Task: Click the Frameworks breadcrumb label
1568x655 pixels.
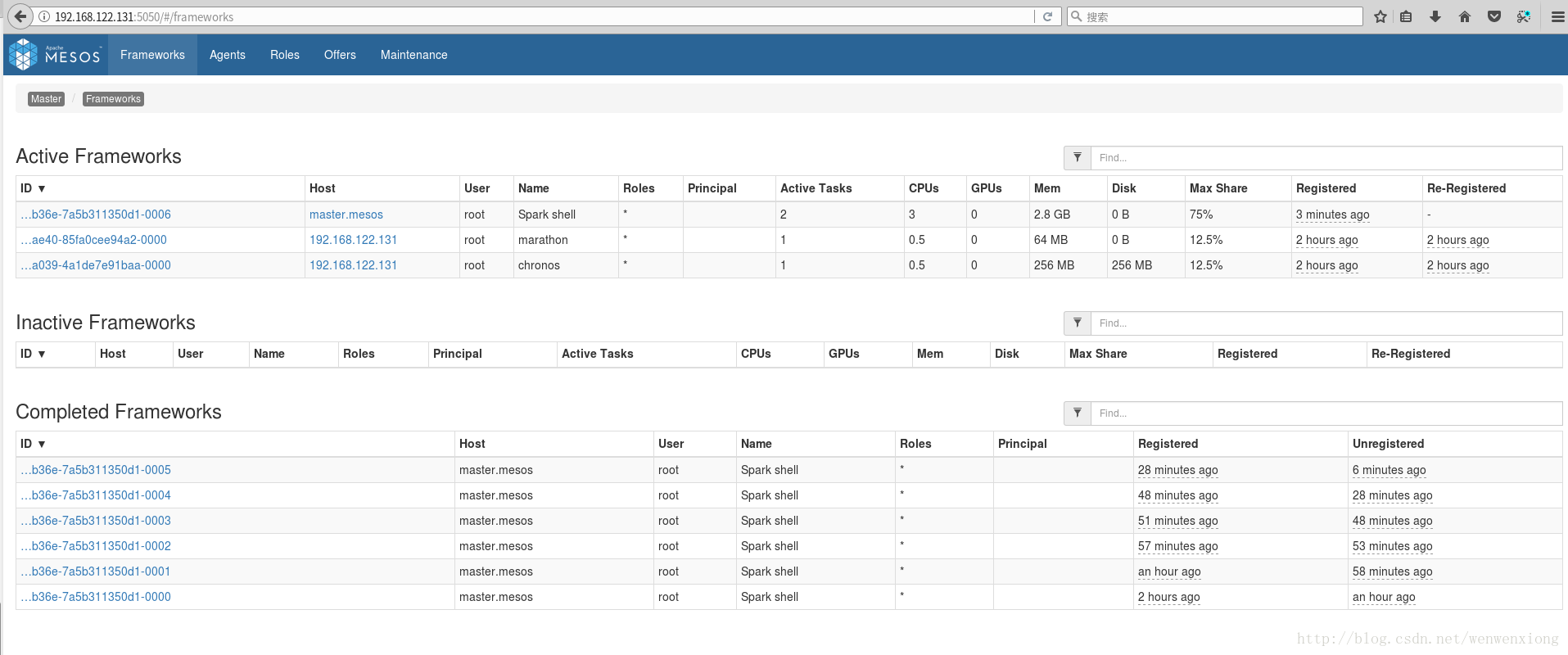Action: 113,99
